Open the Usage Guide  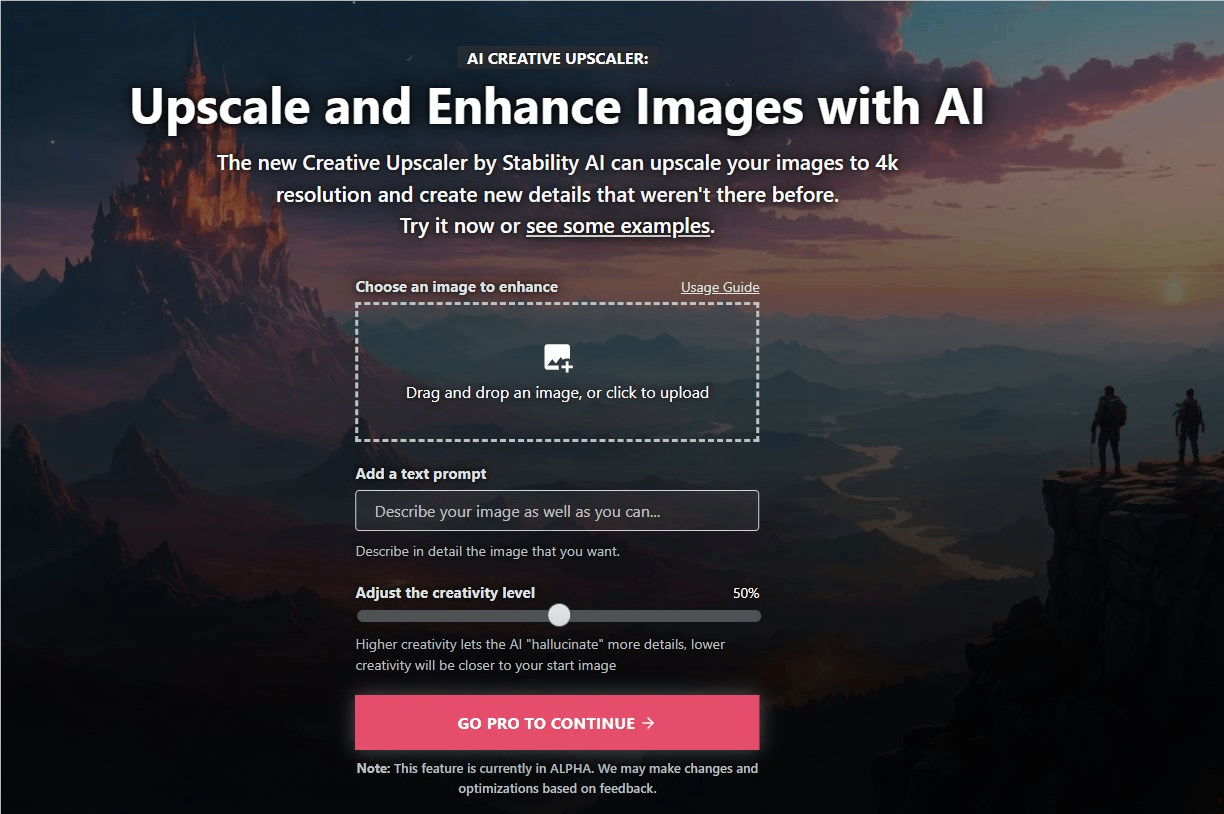719,287
